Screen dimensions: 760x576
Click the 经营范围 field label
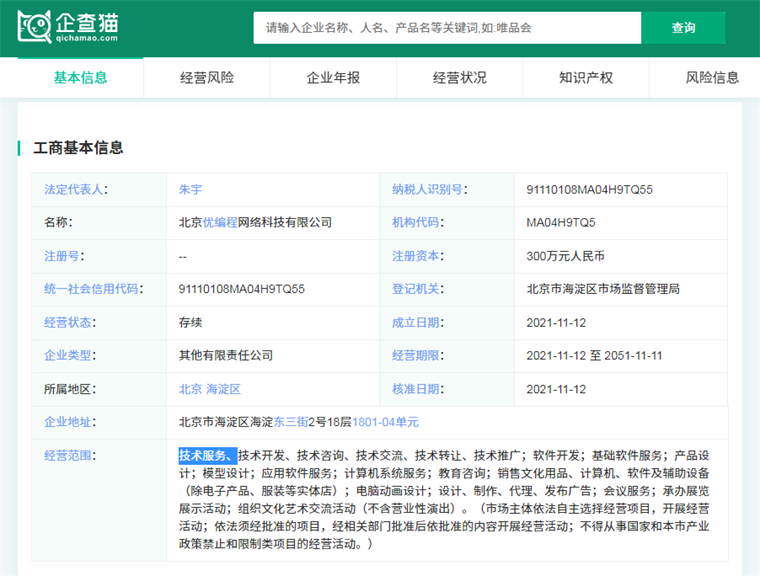pyautogui.click(x=70, y=455)
